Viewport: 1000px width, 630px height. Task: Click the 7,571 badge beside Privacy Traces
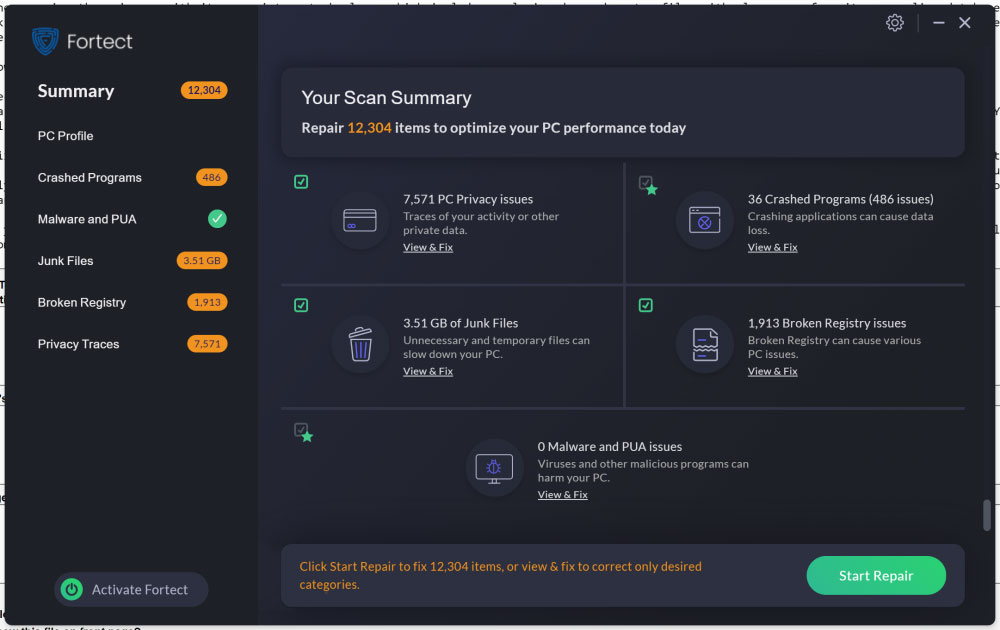(x=207, y=344)
